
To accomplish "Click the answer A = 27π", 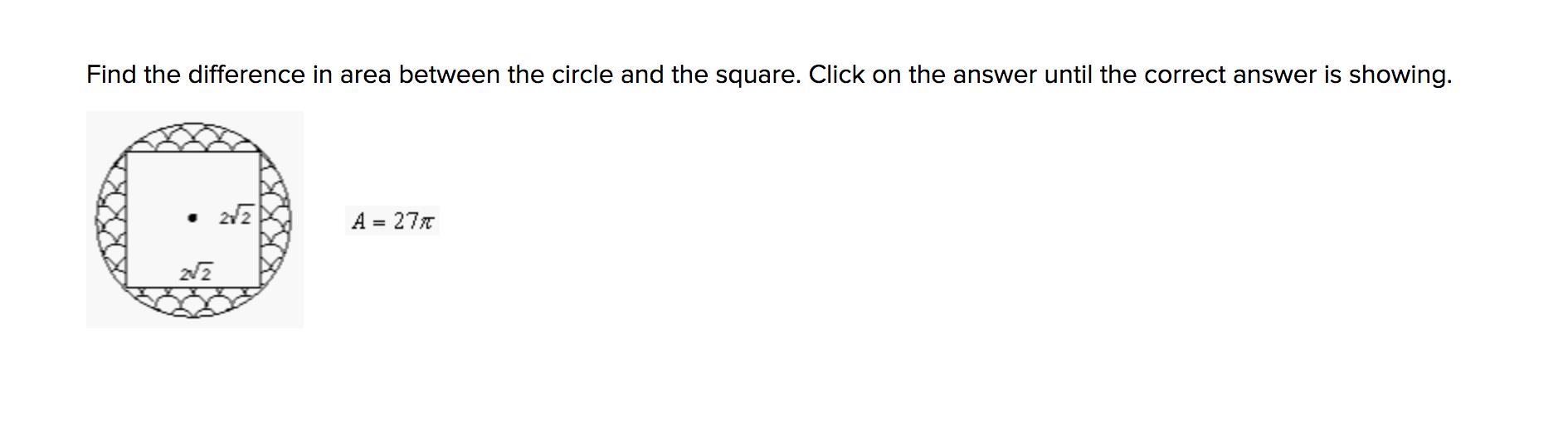I will pyautogui.click(x=392, y=221).
